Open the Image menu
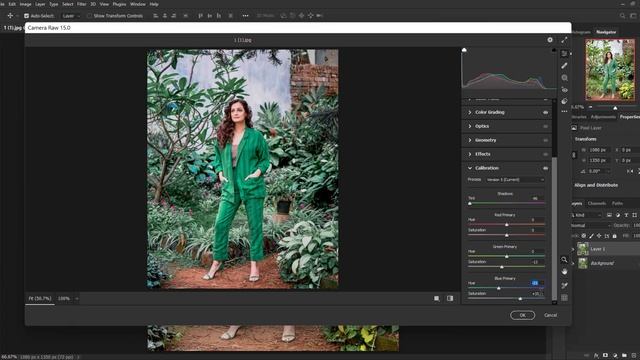Image resolution: width=640 pixels, height=360 pixels. tap(25, 4)
